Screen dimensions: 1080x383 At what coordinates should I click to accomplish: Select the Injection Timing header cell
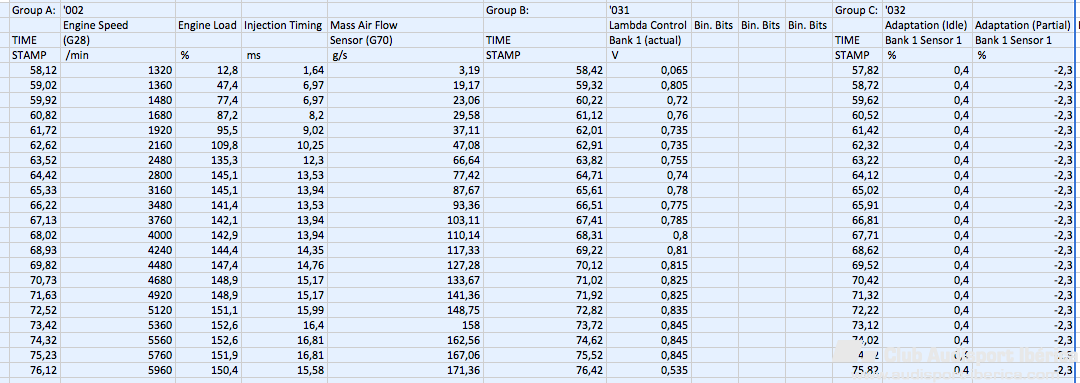tap(284, 25)
